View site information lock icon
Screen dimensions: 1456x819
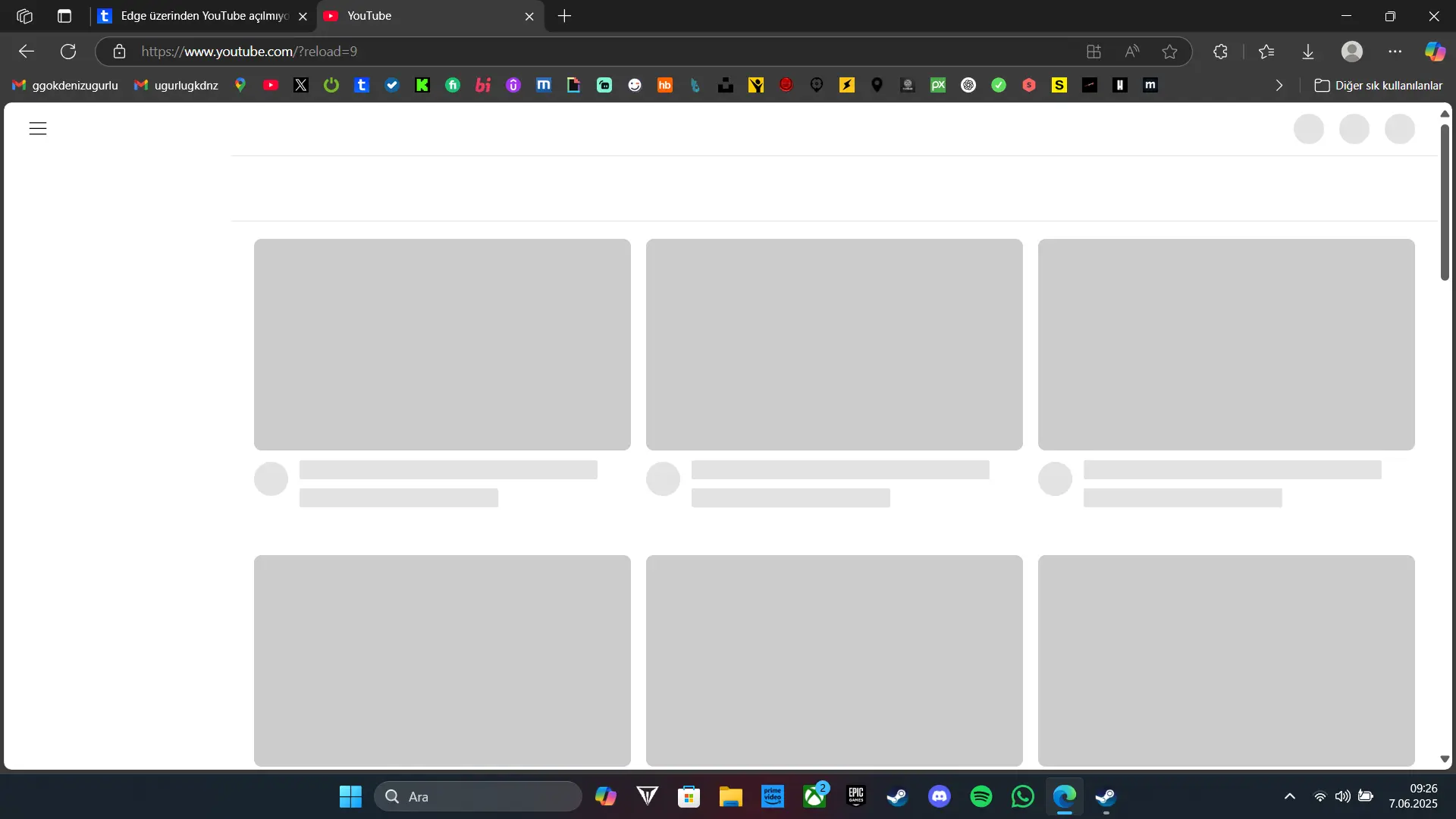[119, 52]
